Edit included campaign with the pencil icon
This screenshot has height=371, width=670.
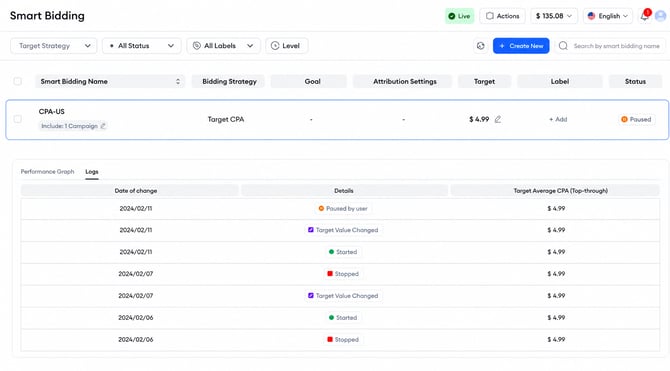[x=103, y=126]
